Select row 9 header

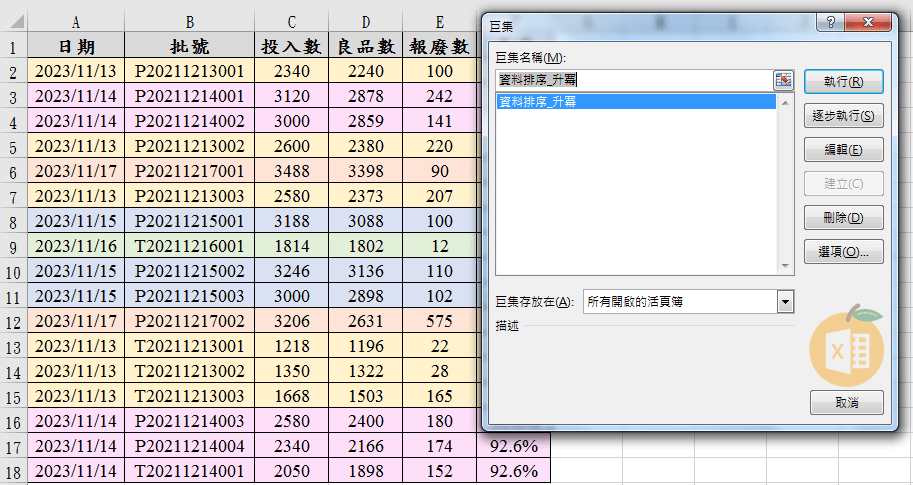(13, 246)
